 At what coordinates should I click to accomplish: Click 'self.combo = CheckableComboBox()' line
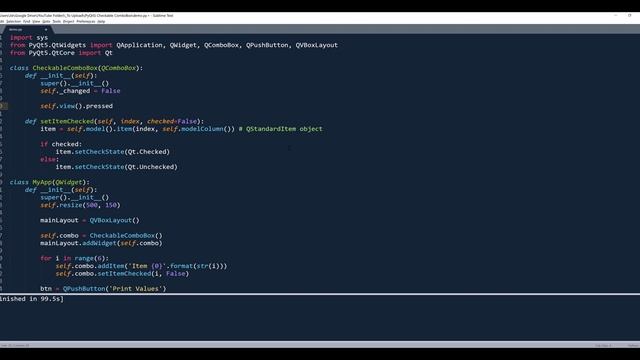click(x=101, y=236)
